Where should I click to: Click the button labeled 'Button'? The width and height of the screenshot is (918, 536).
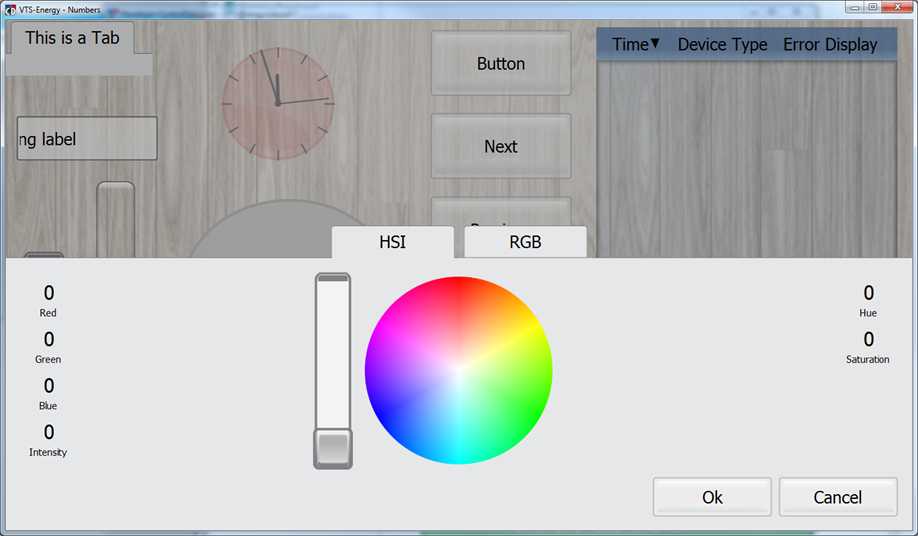tap(500, 64)
